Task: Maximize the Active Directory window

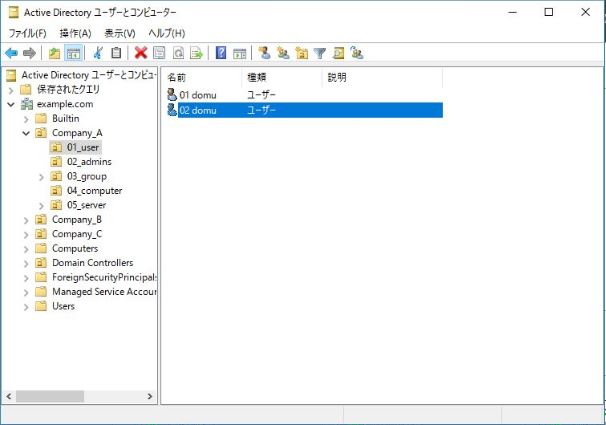Action: tap(548, 12)
